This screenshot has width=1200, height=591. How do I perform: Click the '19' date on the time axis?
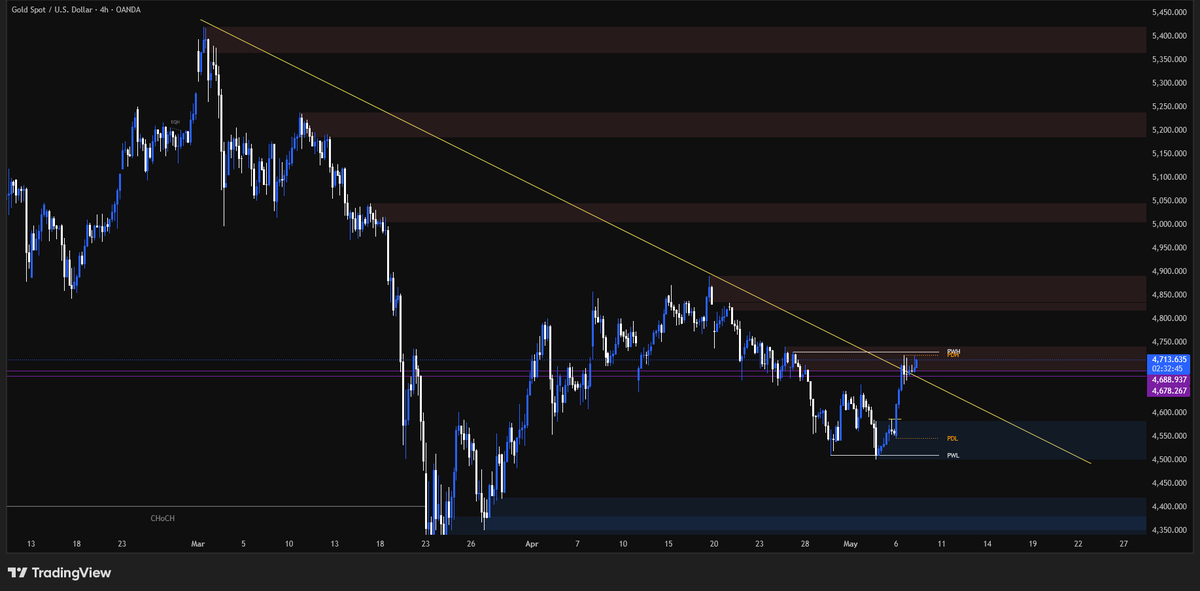1032,544
